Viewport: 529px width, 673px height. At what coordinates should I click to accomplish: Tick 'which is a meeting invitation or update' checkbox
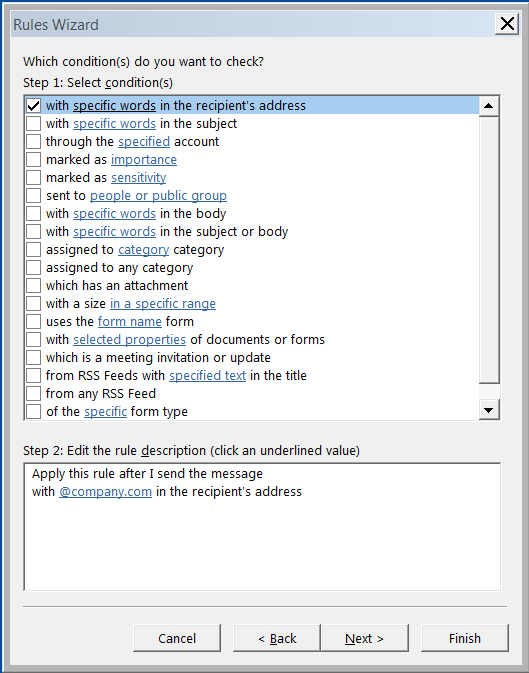tap(33, 358)
